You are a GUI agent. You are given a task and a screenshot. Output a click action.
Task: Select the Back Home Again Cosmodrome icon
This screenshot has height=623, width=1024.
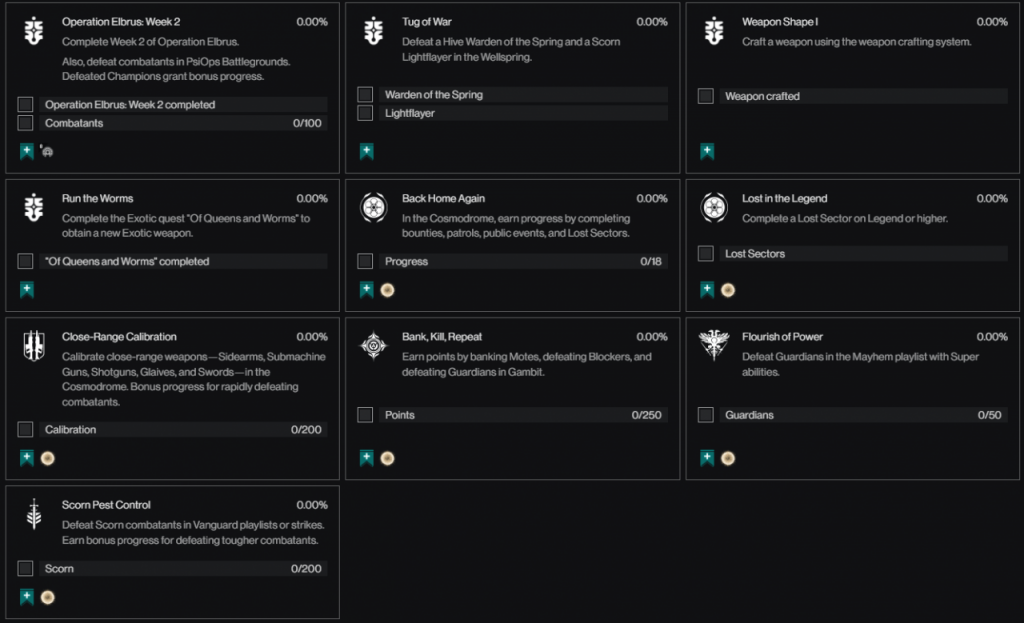(x=373, y=209)
